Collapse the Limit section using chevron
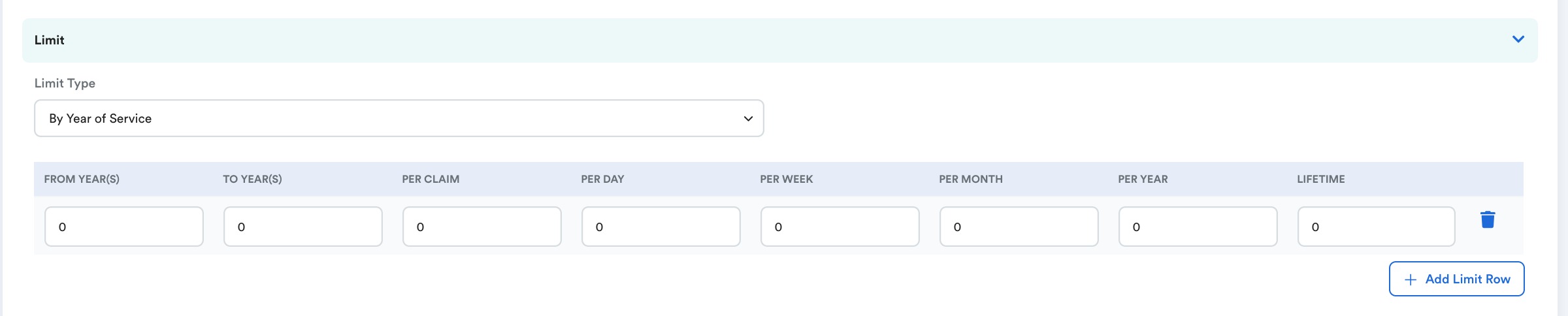The height and width of the screenshot is (316, 1568). (1518, 39)
